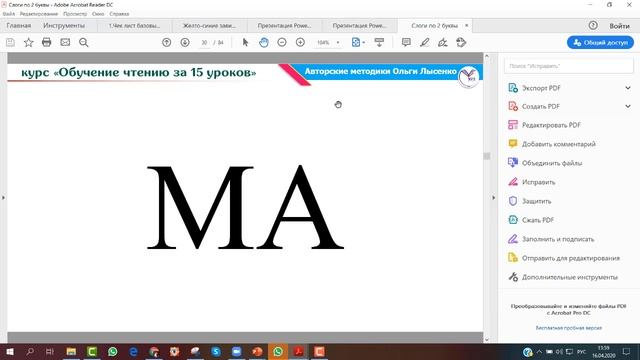
Task: Open the Заполнить и подписать tool
Action: coord(551,239)
